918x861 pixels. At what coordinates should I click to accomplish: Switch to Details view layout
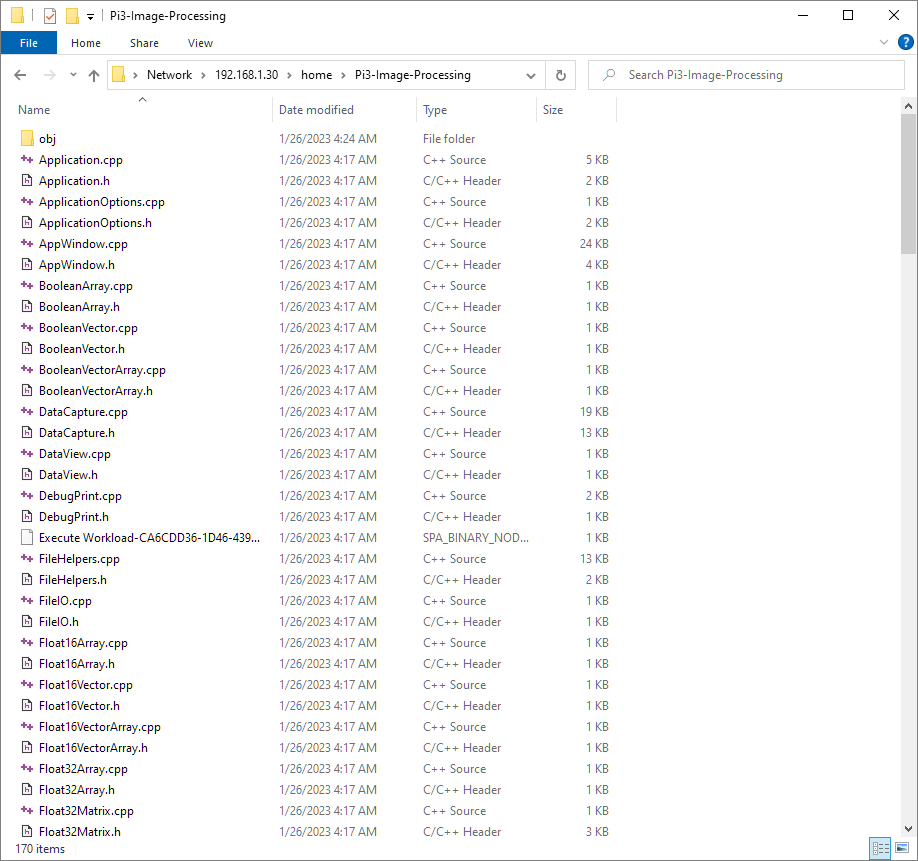(880, 849)
